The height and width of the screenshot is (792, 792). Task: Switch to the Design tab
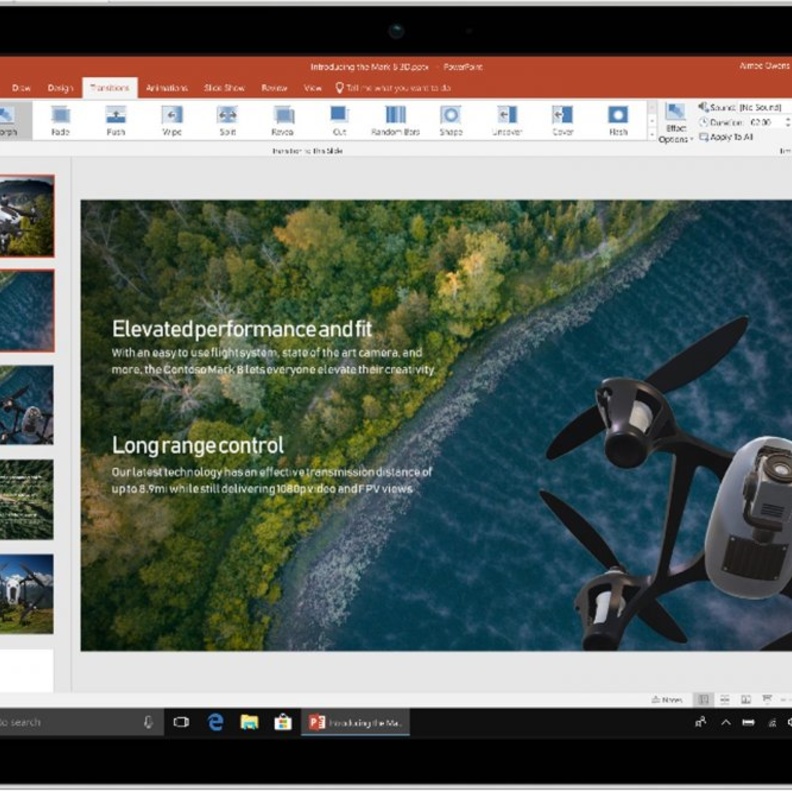pyautogui.click(x=61, y=88)
